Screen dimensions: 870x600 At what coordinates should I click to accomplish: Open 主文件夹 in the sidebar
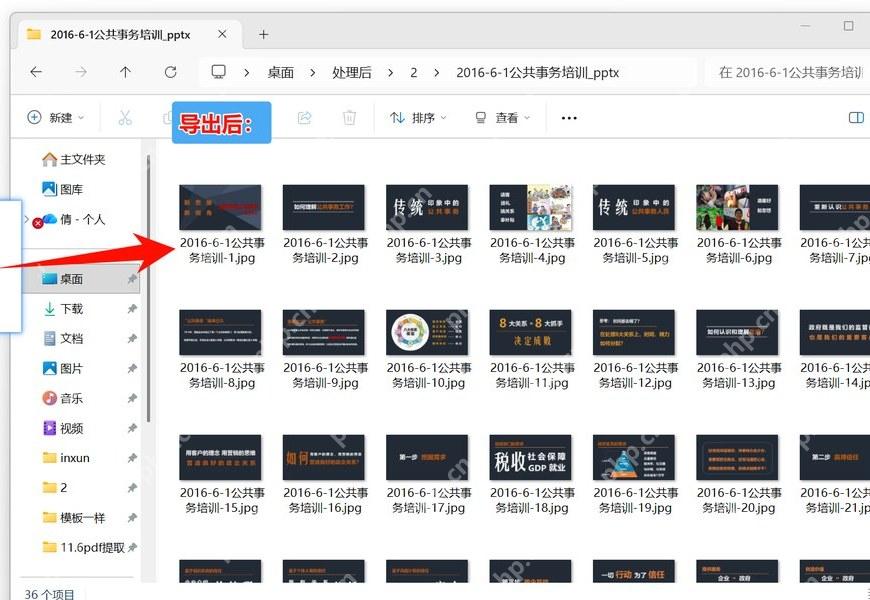pyautogui.click(x=74, y=159)
